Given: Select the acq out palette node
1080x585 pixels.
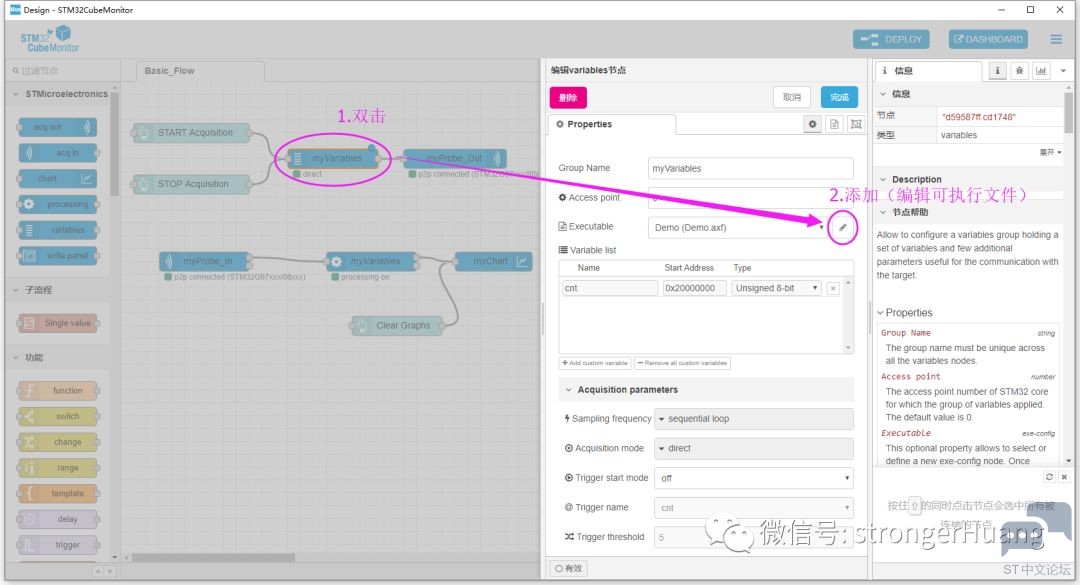Looking at the screenshot, I should (58, 127).
